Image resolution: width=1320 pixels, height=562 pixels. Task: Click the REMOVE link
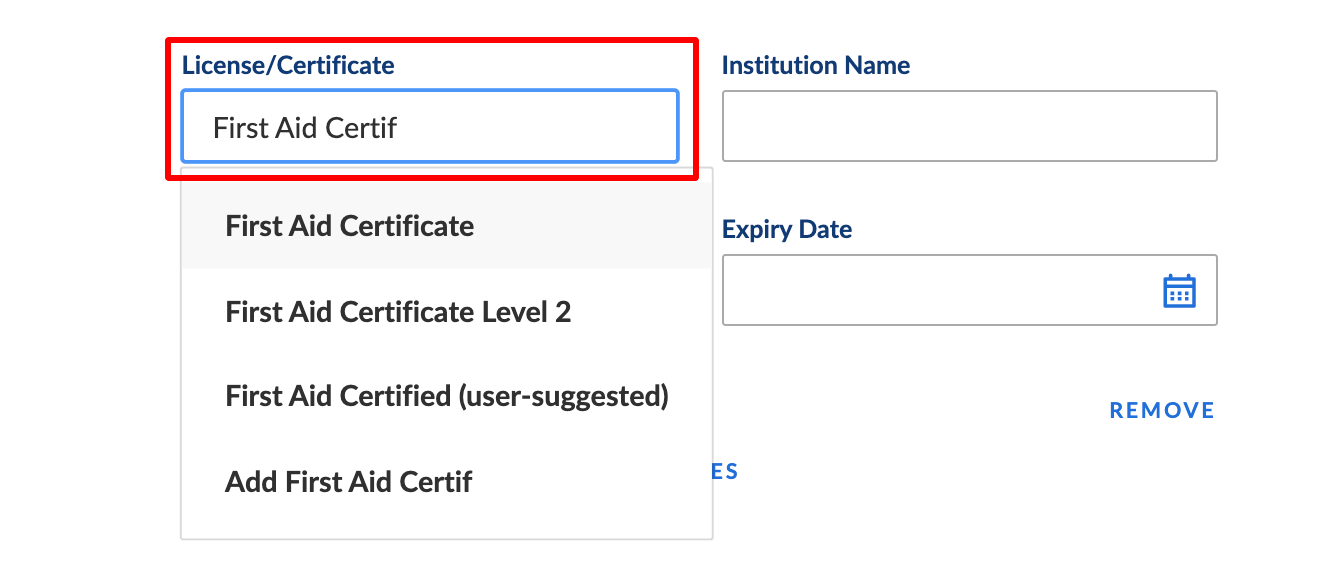coord(1162,410)
